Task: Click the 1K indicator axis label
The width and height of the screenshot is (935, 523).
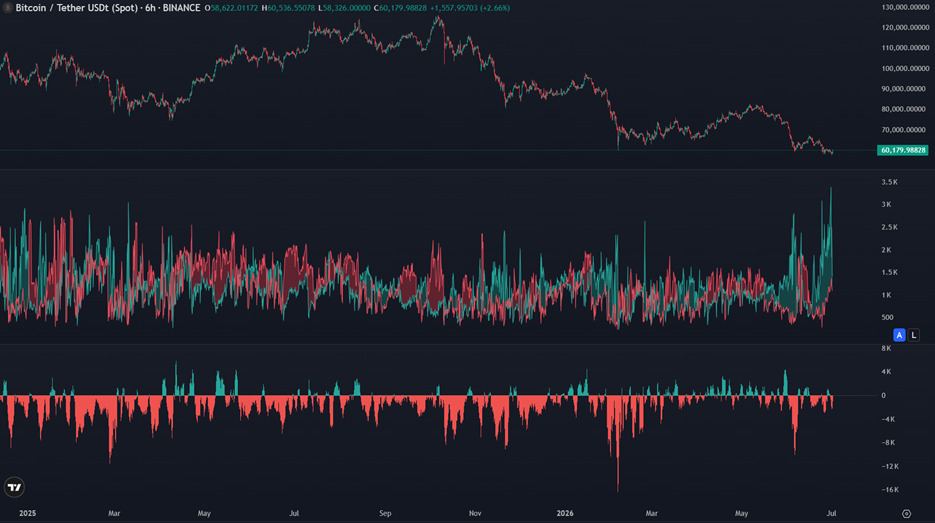Action: coord(887,295)
